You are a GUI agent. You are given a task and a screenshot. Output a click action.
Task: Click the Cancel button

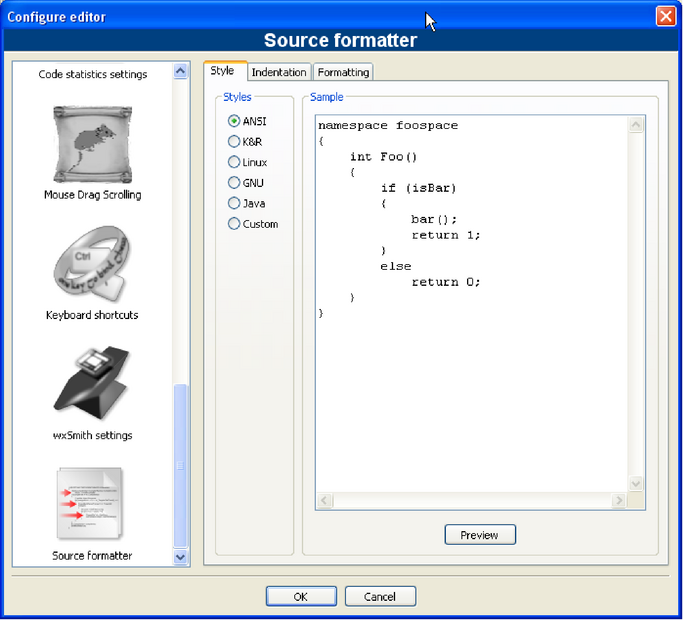380,596
